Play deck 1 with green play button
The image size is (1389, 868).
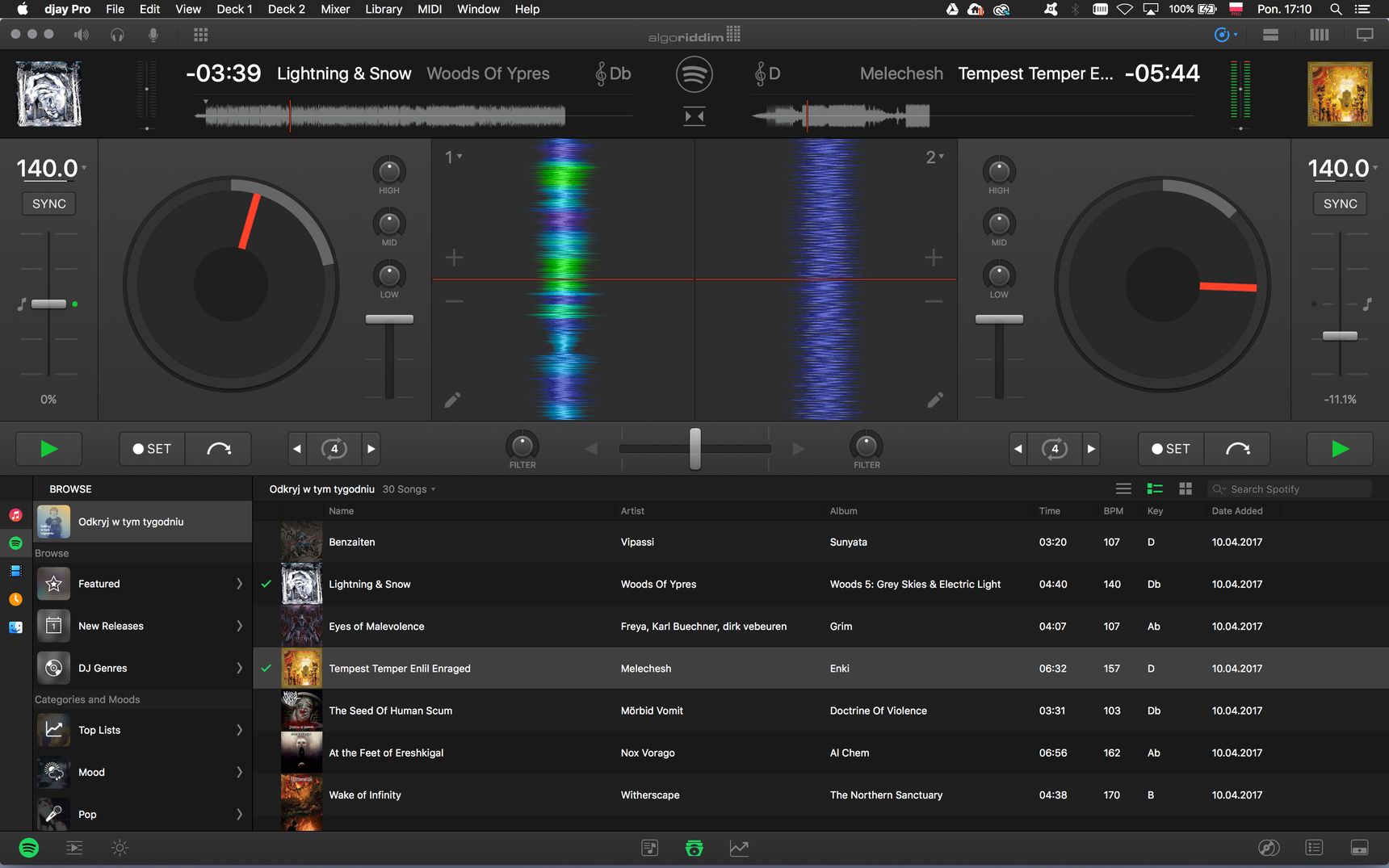pos(49,449)
